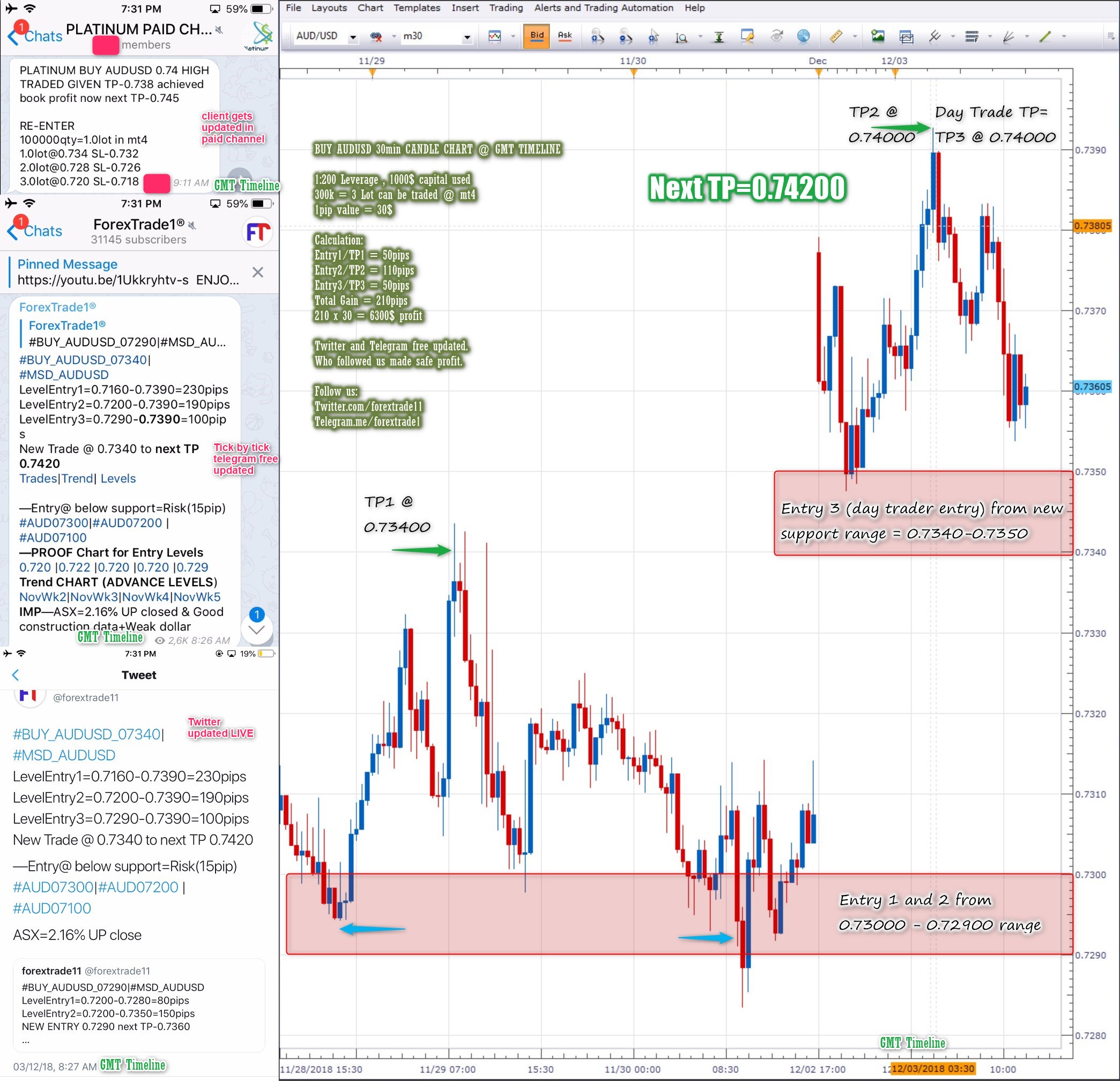Open the Help menu
The width and height of the screenshot is (1120, 1081).
(x=694, y=8)
